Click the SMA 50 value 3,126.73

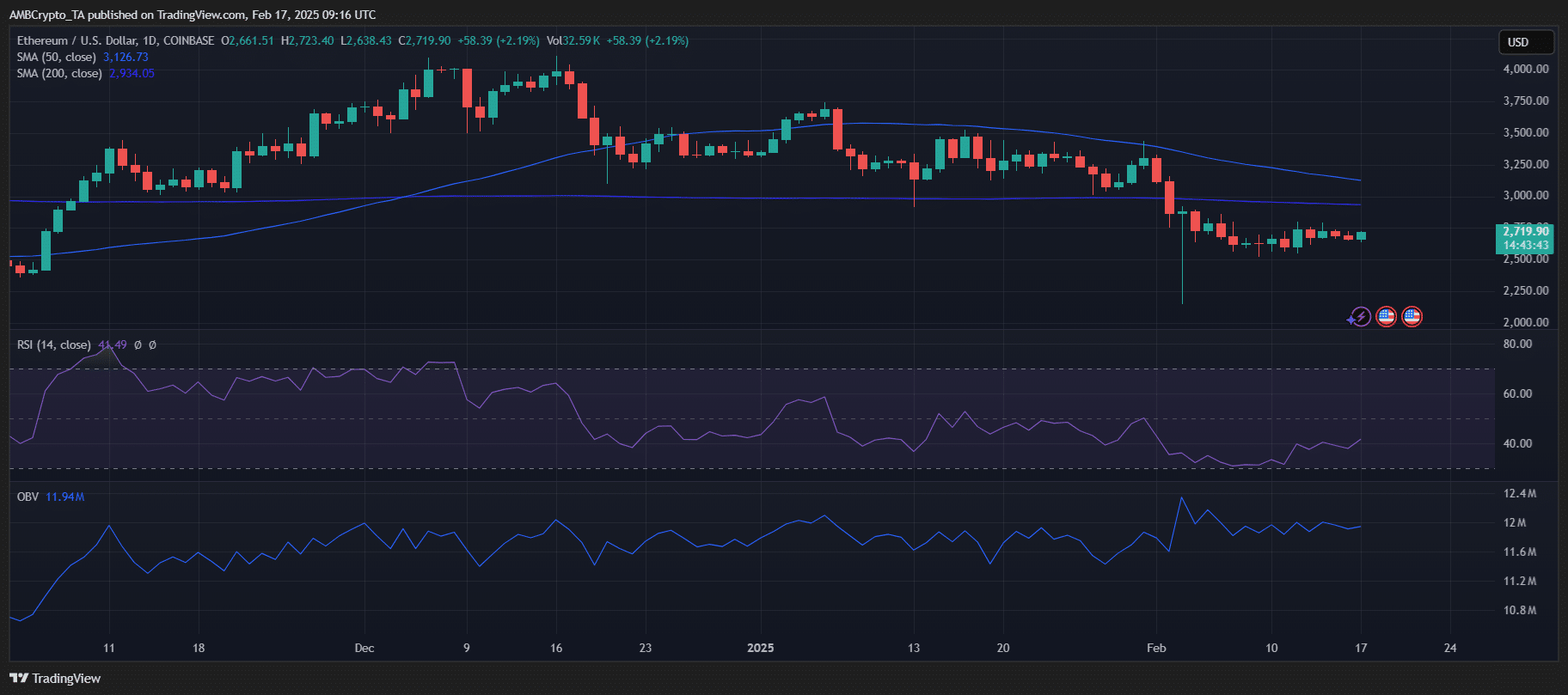(x=126, y=57)
